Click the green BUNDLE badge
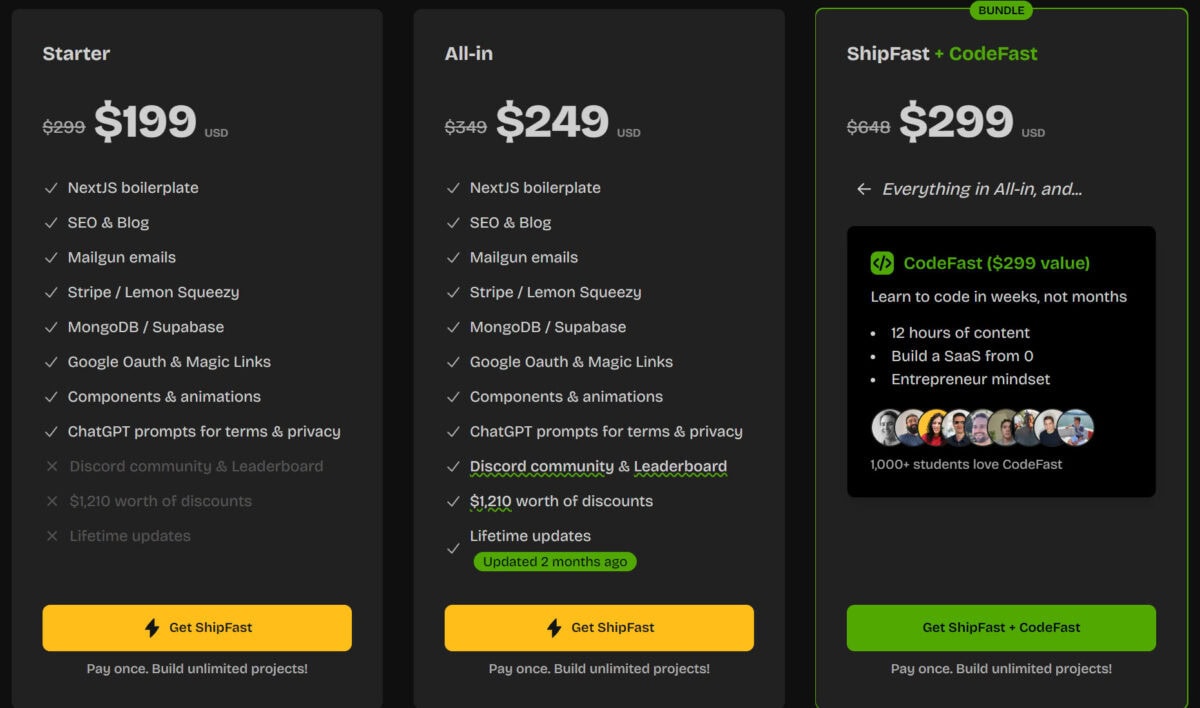Viewport: 1200px width, 708px height. coord(1000,10)
